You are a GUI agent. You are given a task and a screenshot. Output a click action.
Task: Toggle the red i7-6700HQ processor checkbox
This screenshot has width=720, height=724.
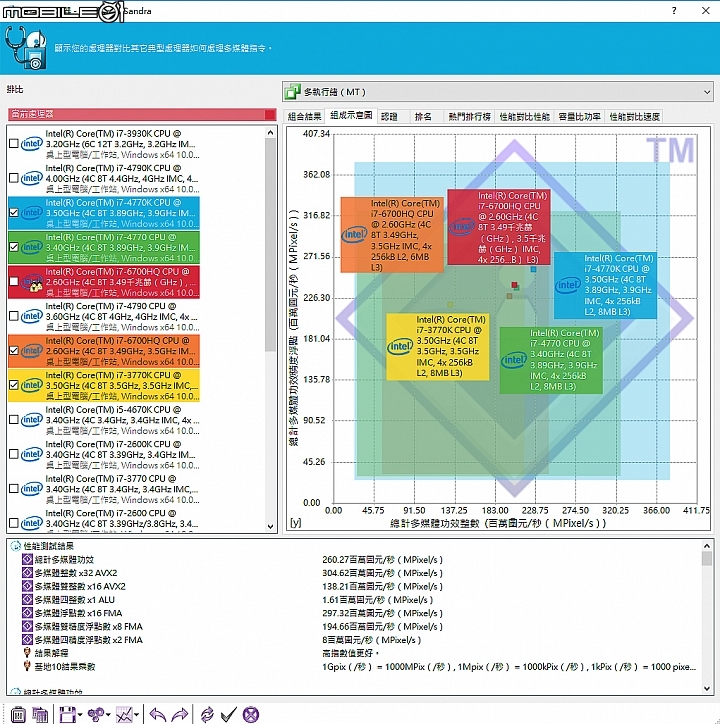point(14,282)
